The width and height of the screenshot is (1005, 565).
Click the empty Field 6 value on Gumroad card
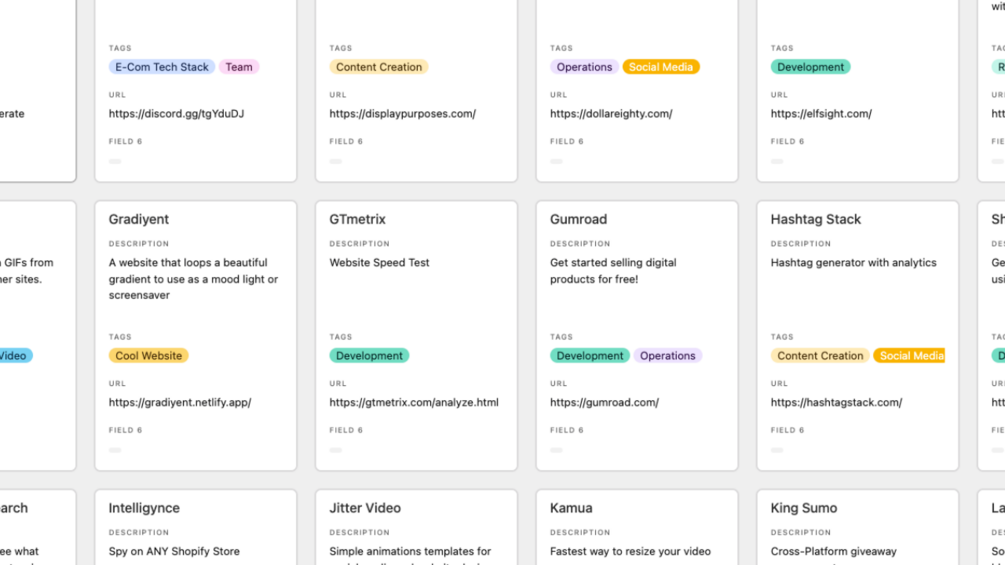[557, 450]
